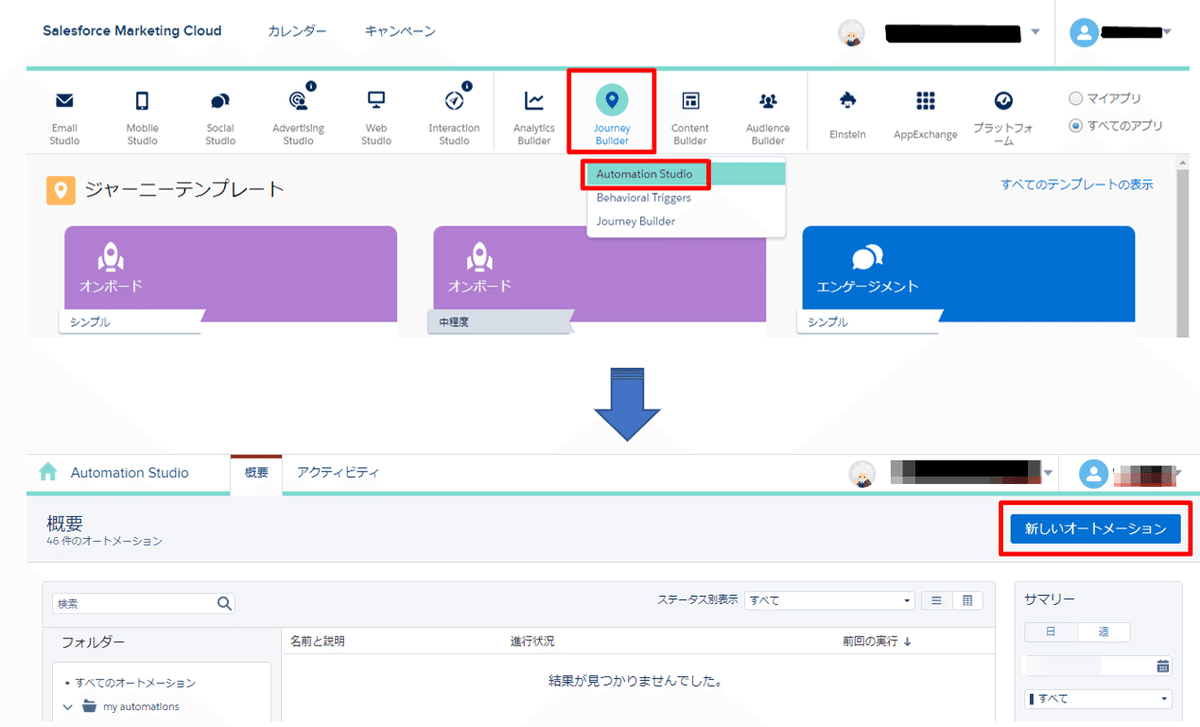Open Content Builder app icon

[690, 101]
